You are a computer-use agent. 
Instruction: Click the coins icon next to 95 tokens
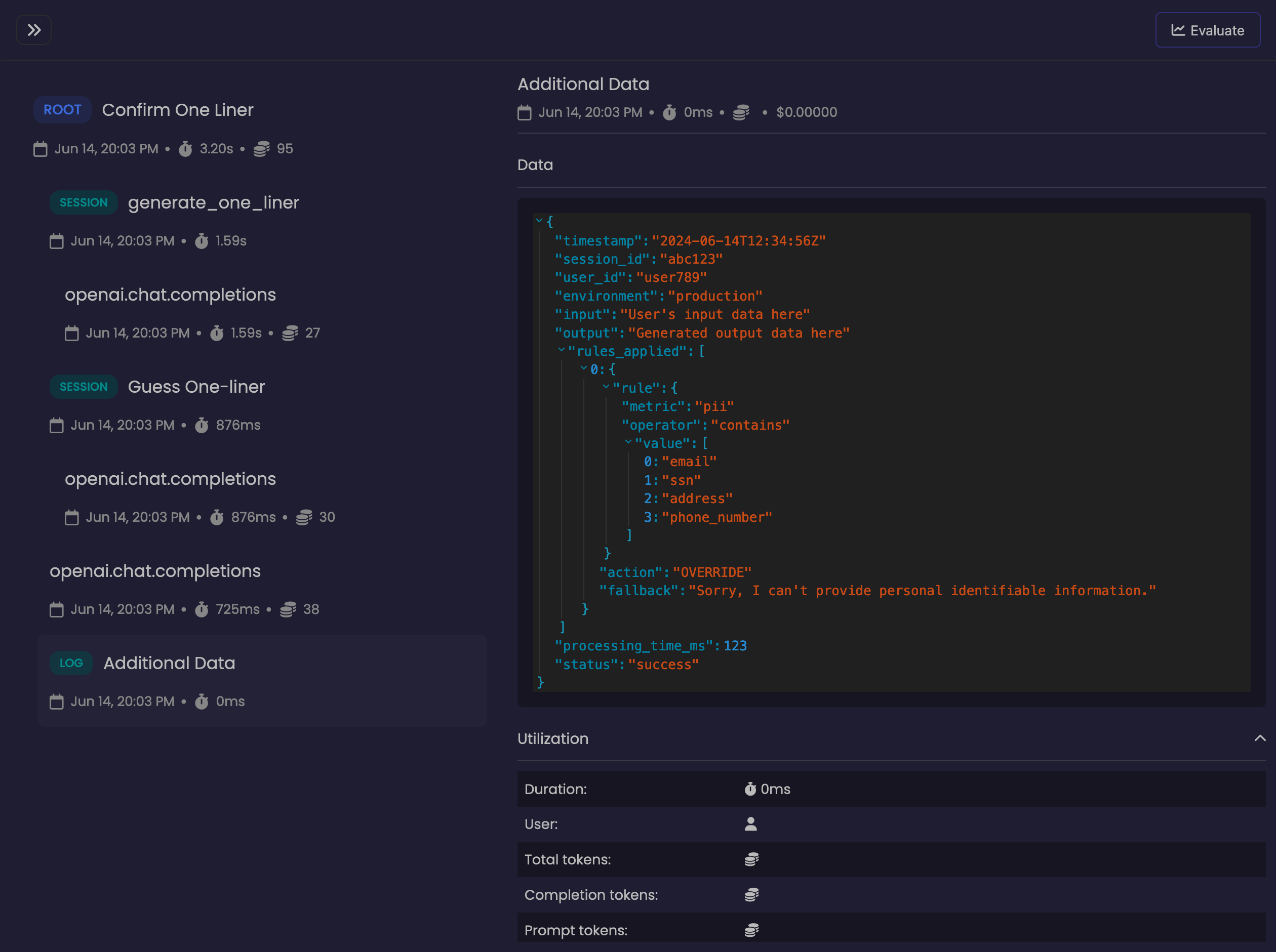pyautogui.click(x=261, y=149)
